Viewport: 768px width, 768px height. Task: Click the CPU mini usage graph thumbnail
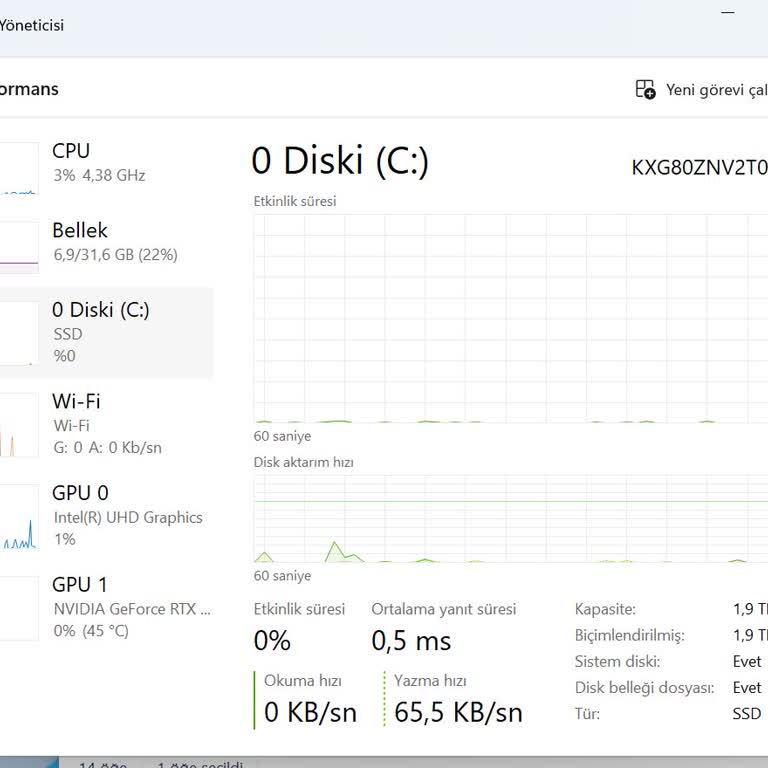point(19,168)
